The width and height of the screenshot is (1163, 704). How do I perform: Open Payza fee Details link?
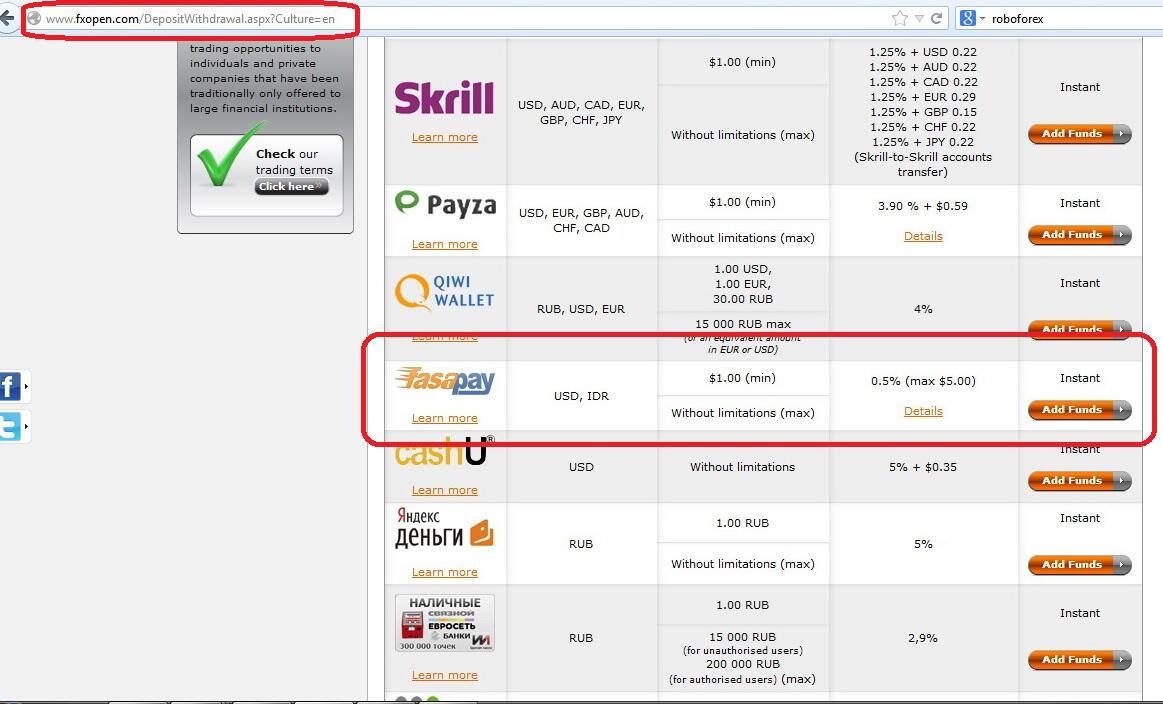point(923,236)
